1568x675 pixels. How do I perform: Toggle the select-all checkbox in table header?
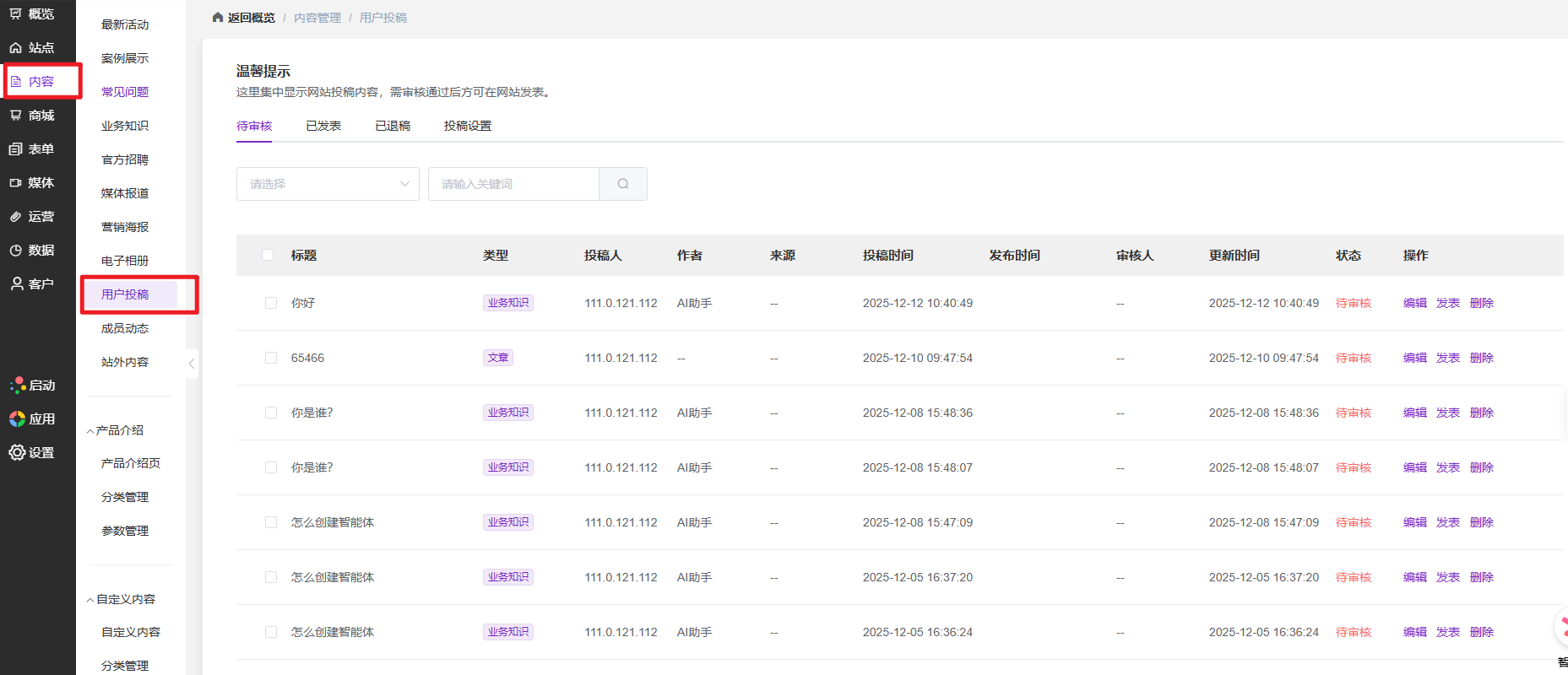click(268, 255)
